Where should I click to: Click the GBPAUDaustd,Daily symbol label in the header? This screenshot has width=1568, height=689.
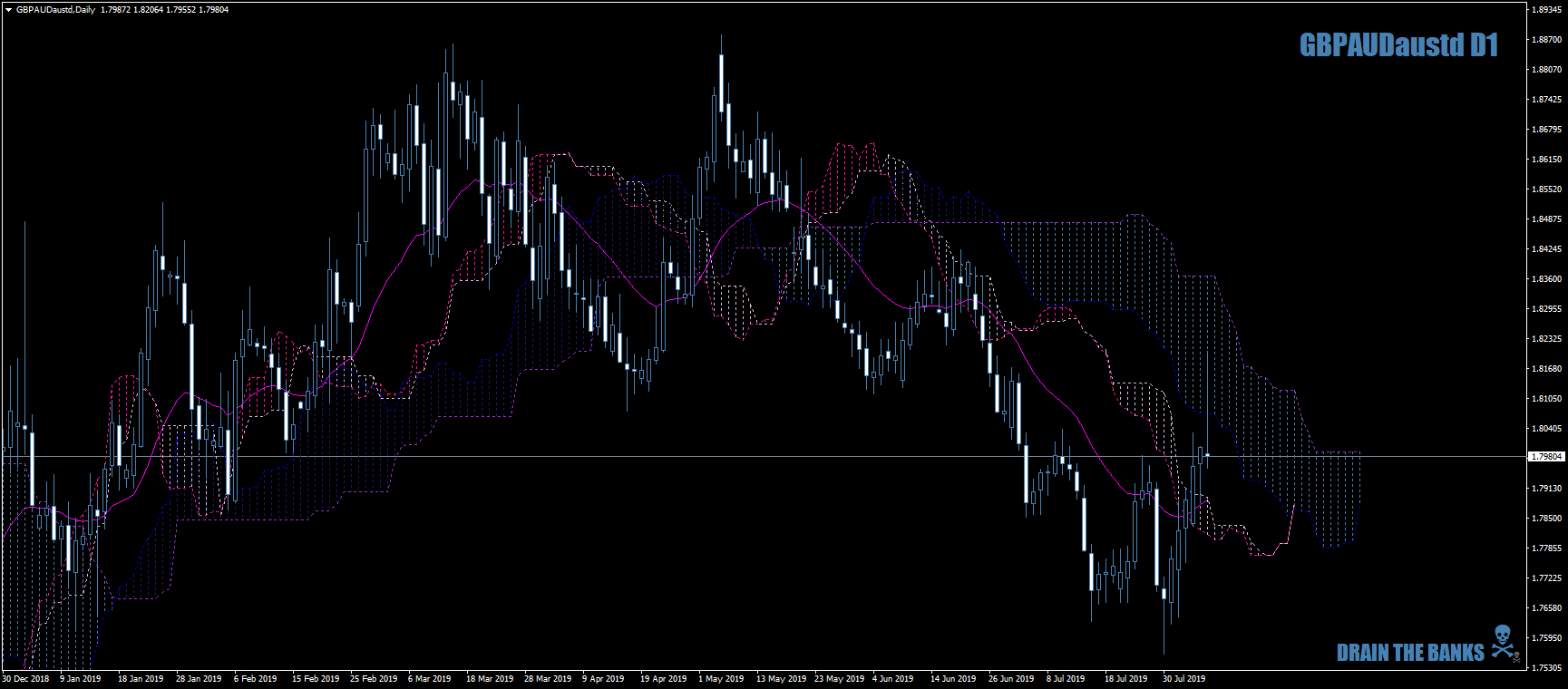tap(55, 10)
